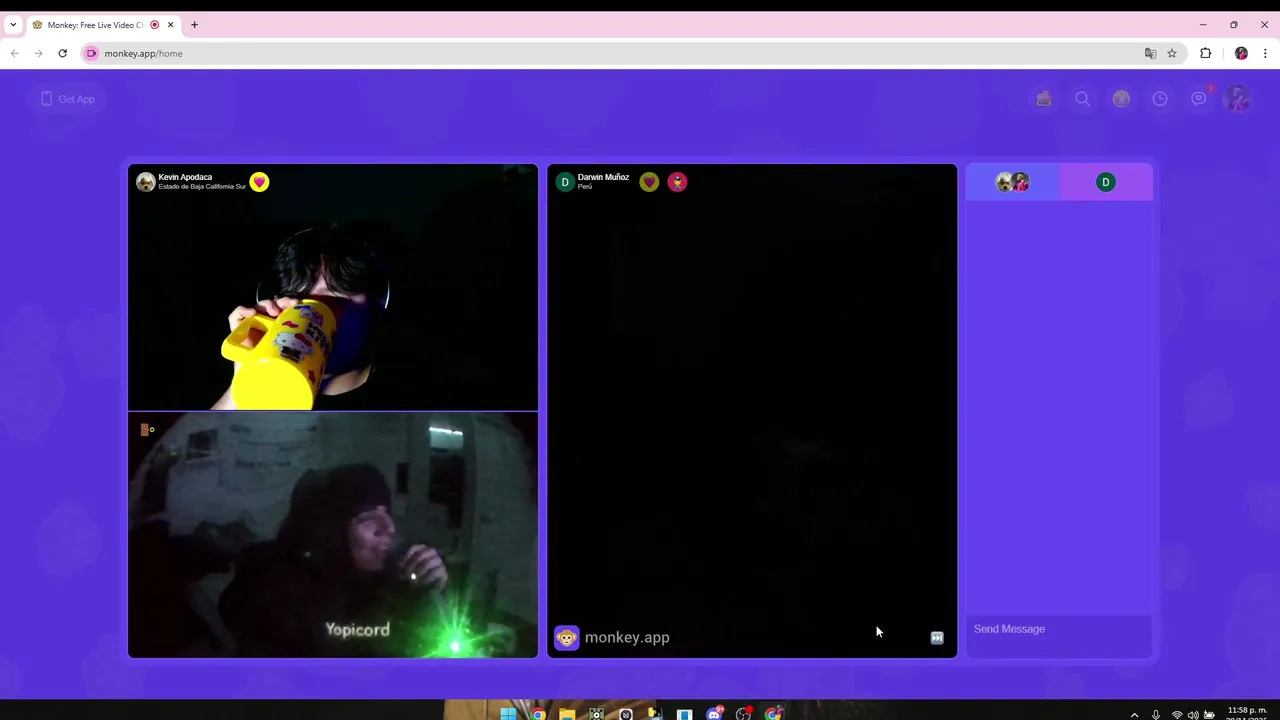Expand the system tray hidden icons chevron

[1134, 715]
